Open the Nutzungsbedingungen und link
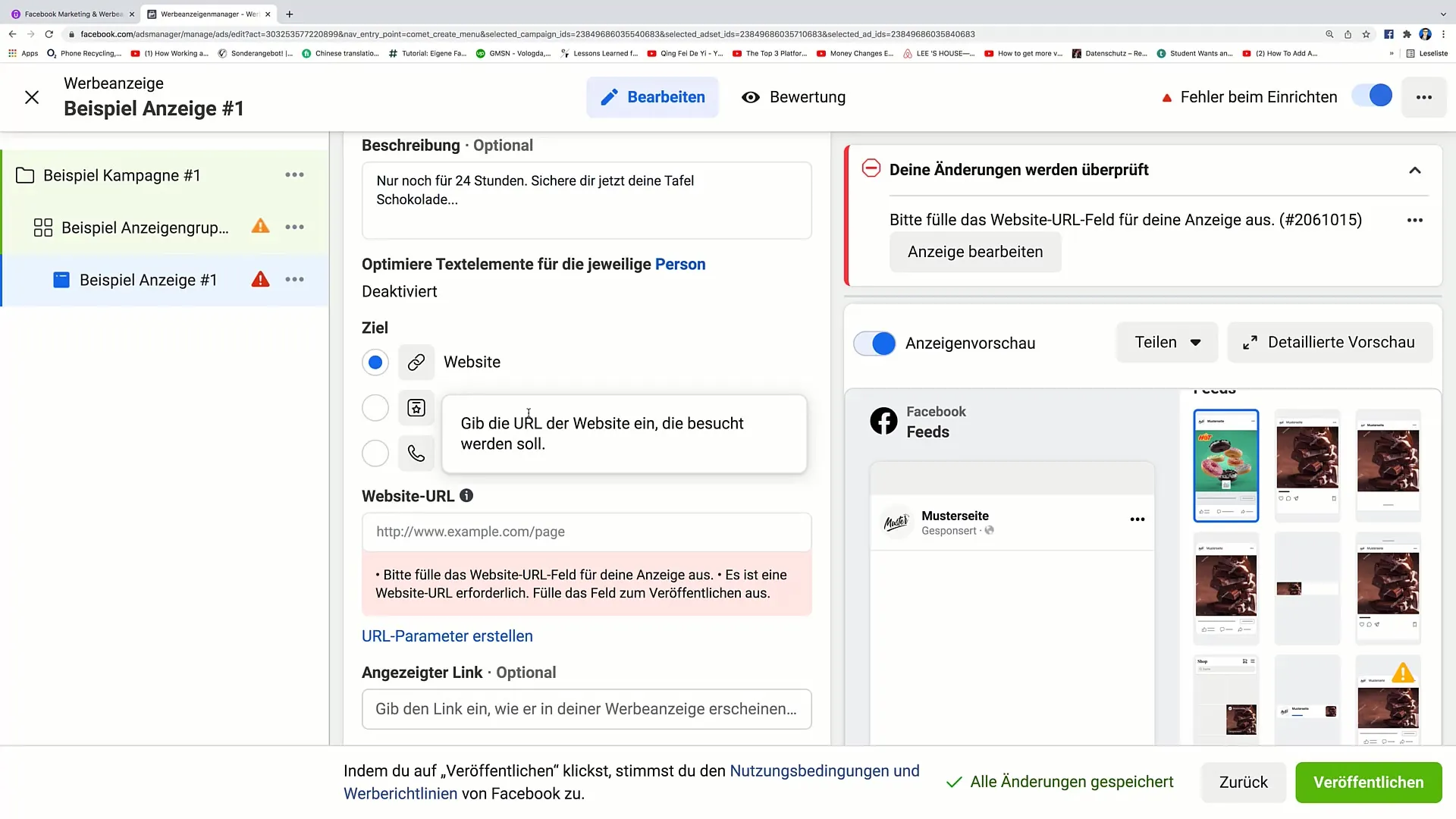Image resolution: width=1456 pixels, height=819 pixels. tap(824, 771)
